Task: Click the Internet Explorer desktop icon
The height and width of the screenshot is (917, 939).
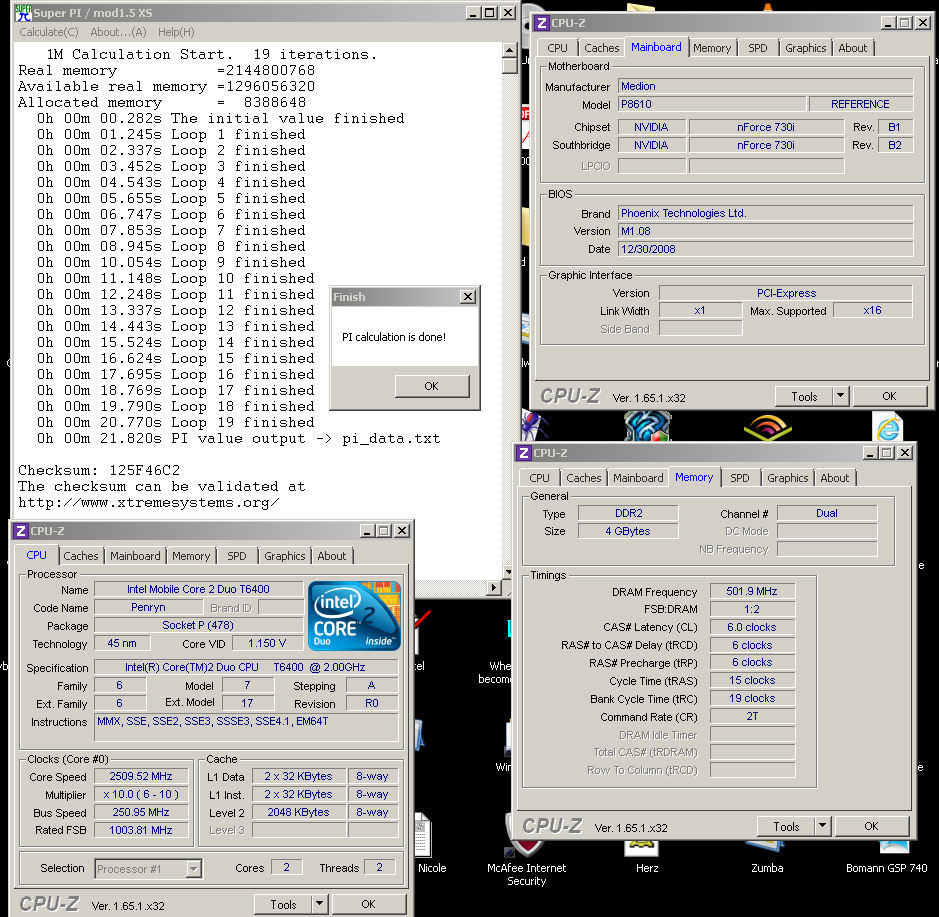Action: (887, 427)
